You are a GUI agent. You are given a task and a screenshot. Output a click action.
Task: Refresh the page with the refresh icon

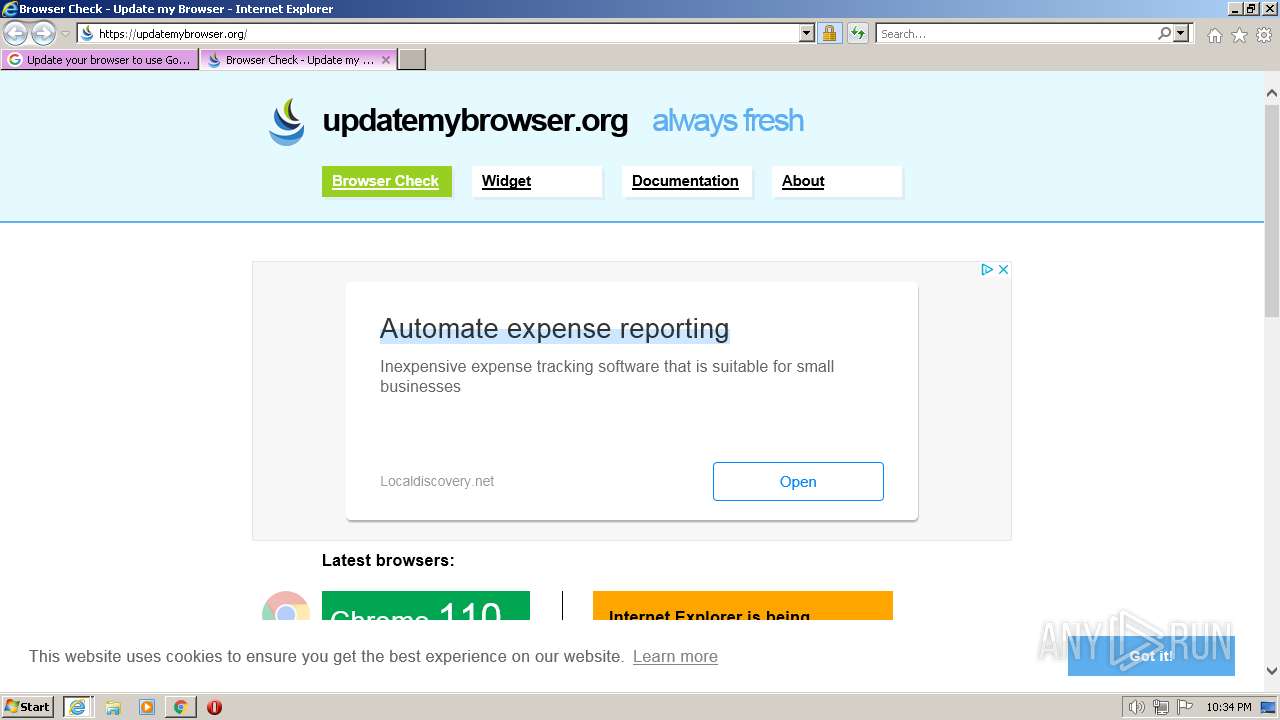[858, 34]
